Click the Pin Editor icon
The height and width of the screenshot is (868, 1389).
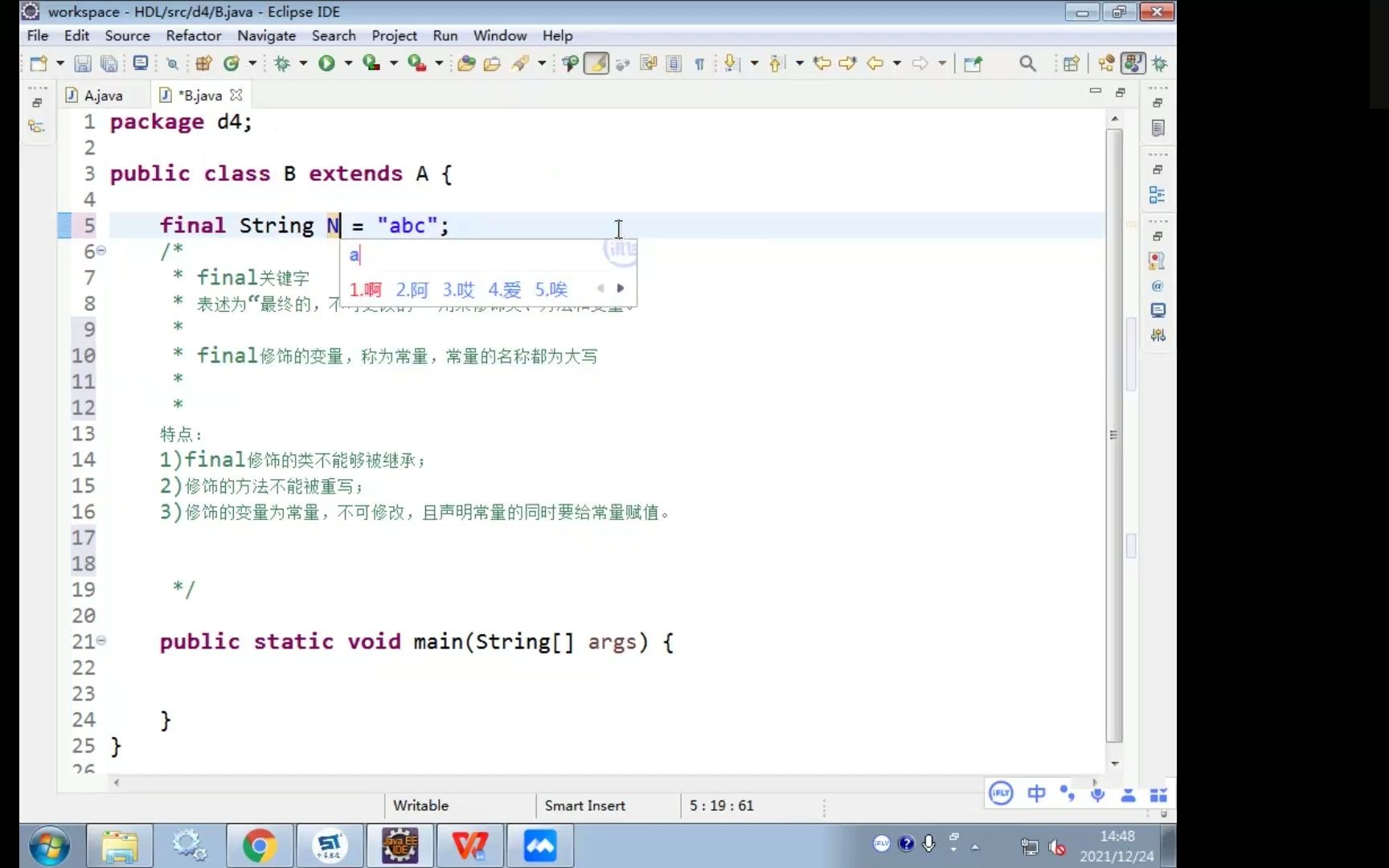973,63
